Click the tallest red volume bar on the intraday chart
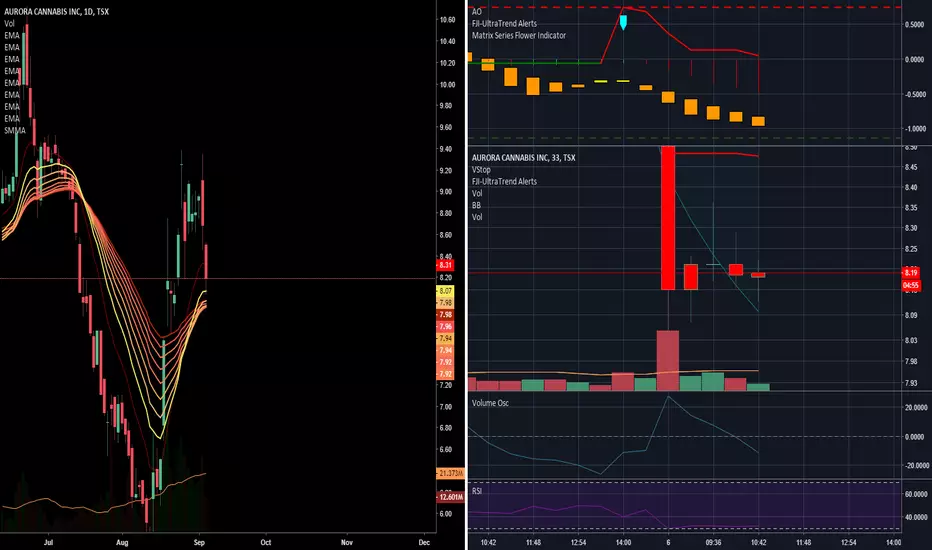This screenshot has height=550, width=932. pyautogui.click(x=668, y=360)
